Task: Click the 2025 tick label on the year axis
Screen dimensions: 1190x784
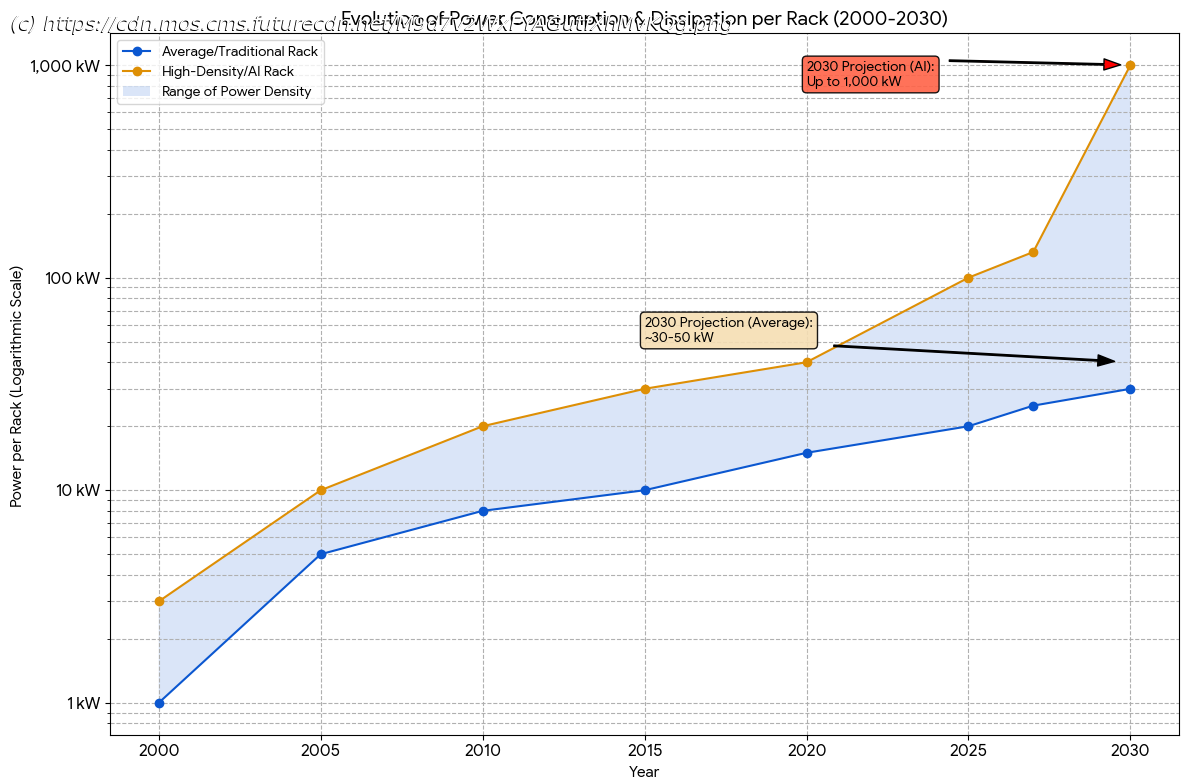Action: tap(968, 749)
